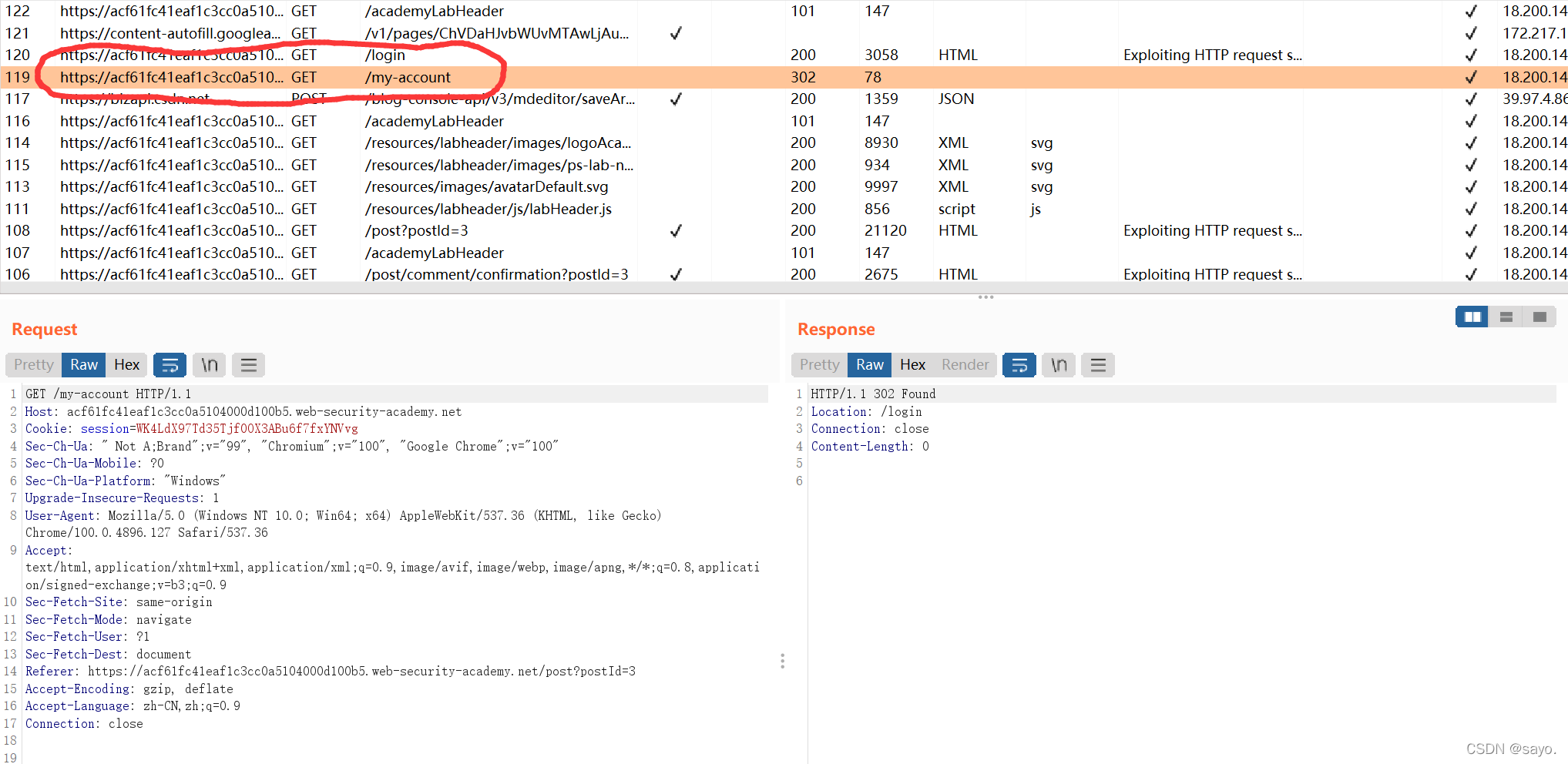Select history row 122 /academyLabHeader

784,11
